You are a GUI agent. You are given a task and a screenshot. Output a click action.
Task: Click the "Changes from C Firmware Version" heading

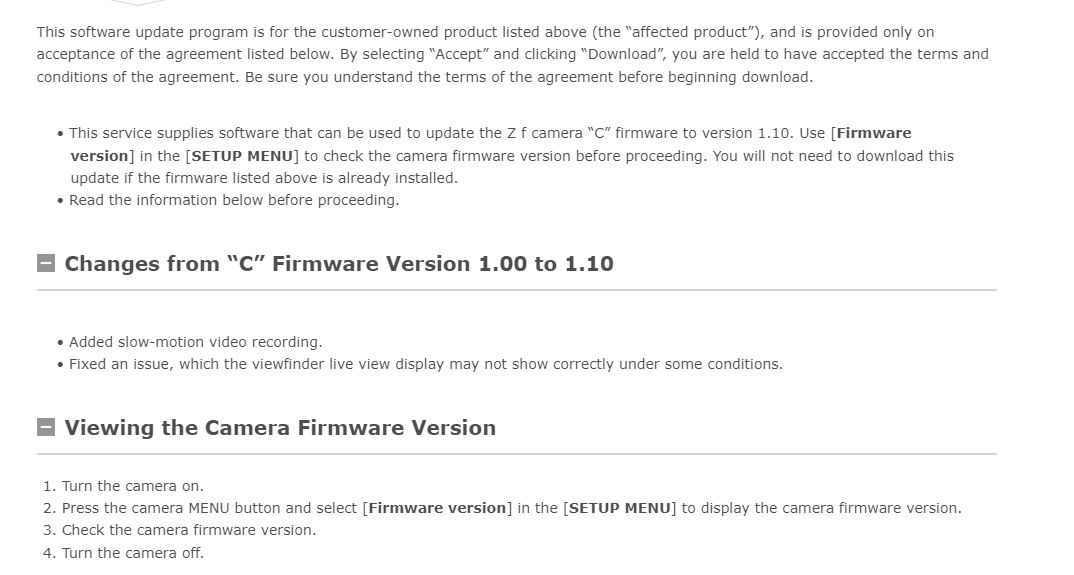[339, 264]
